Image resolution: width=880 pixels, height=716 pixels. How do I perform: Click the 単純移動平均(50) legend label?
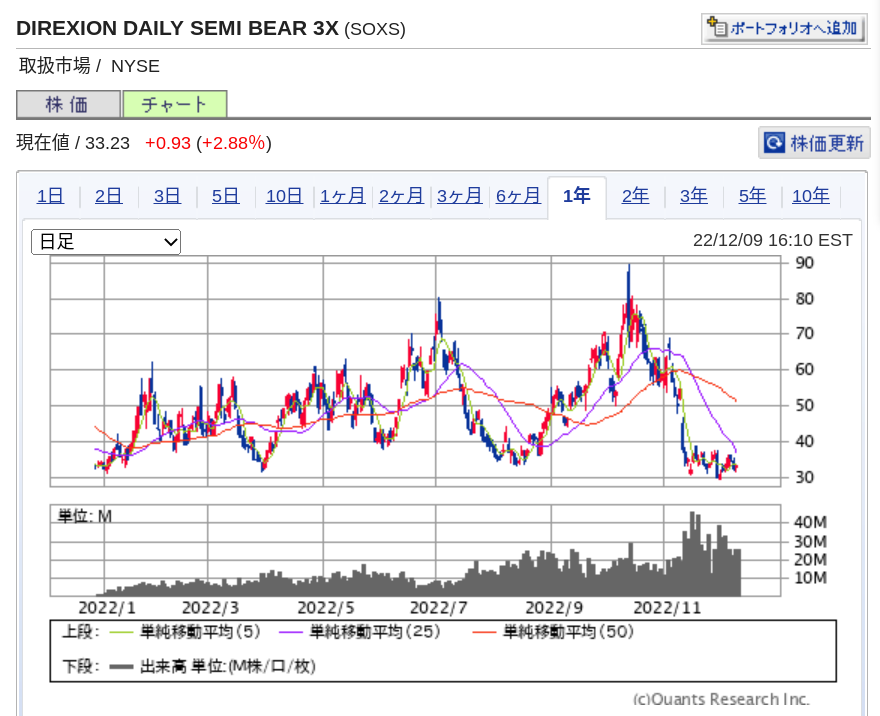pos(568,632)
